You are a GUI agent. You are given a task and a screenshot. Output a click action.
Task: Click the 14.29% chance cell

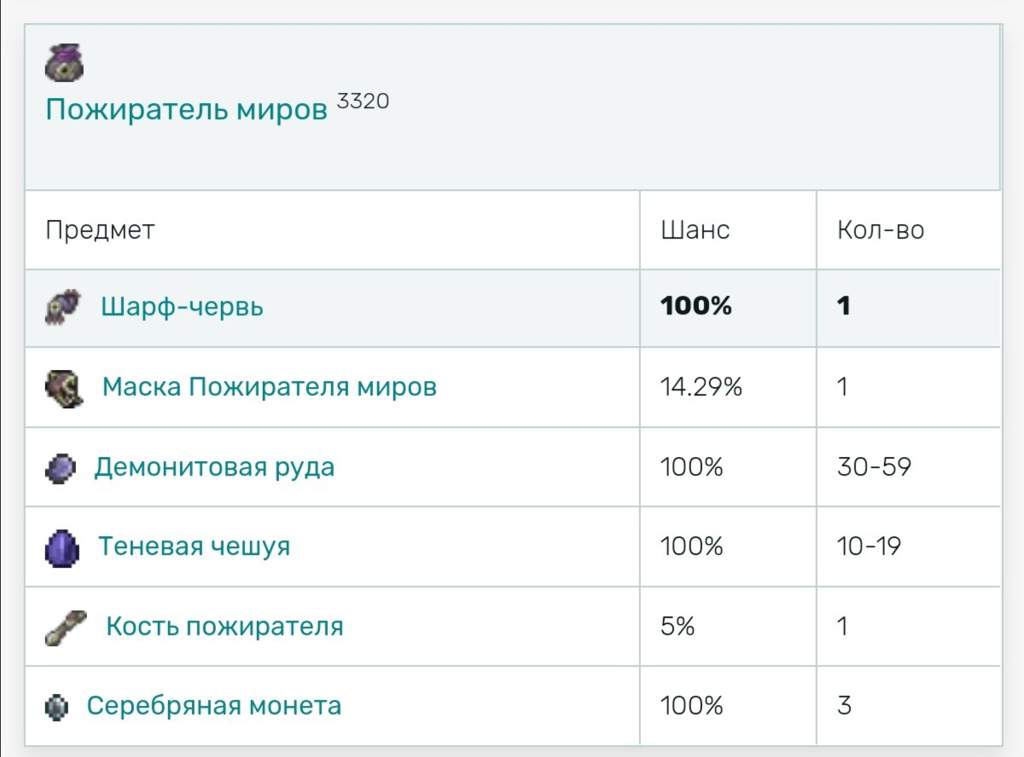pyautogui.click(x=701, y=387)
